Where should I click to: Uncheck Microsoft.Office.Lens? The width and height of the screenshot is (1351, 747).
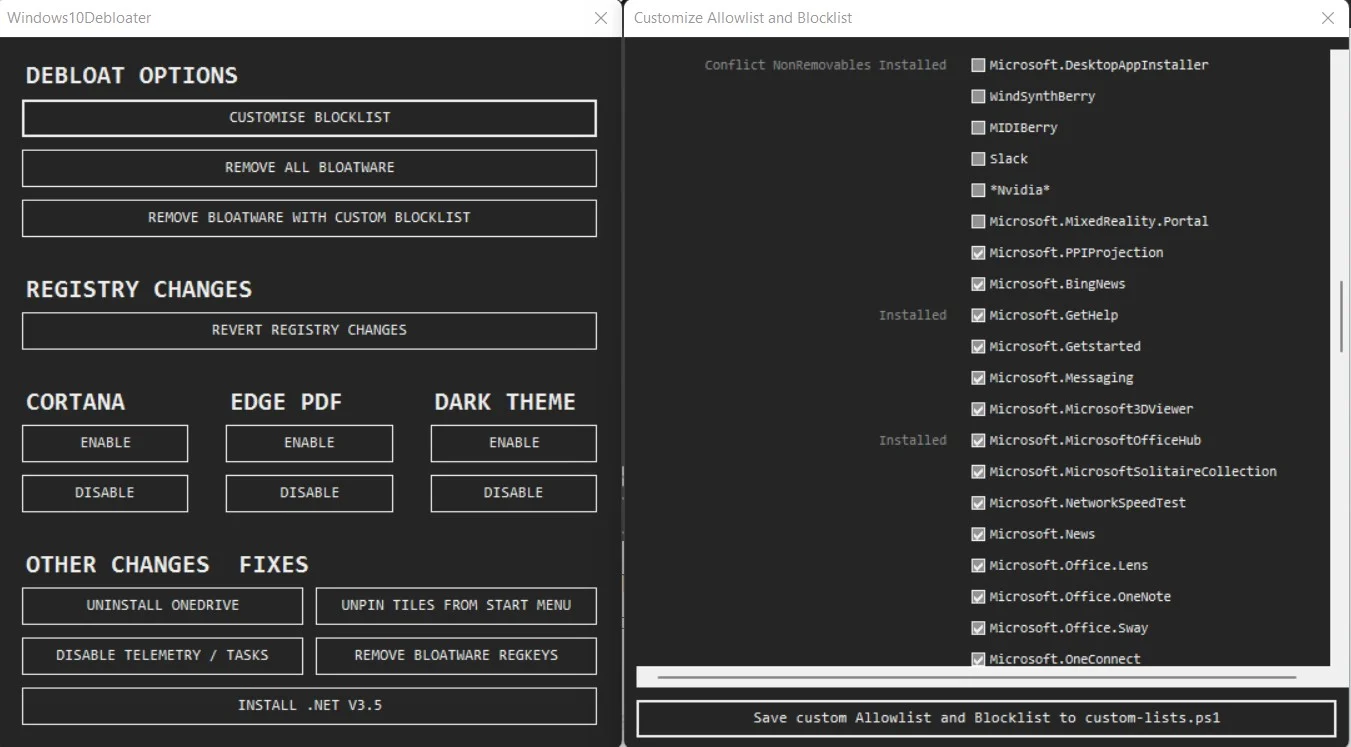point(978,565)
